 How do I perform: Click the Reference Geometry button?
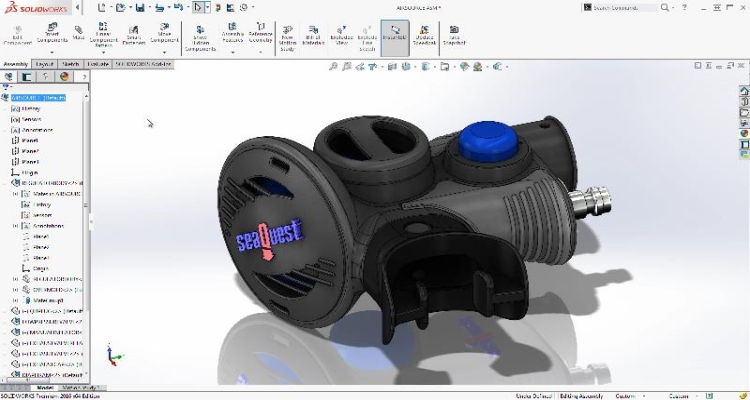(x=261, y=33)
